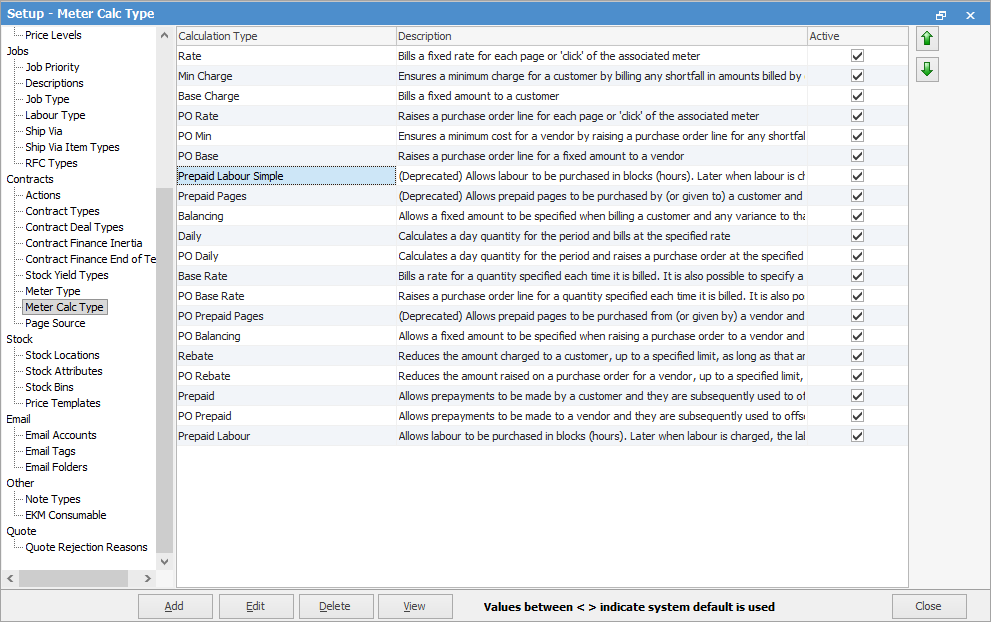Open EKM Consumable setup item

[66, 515]
